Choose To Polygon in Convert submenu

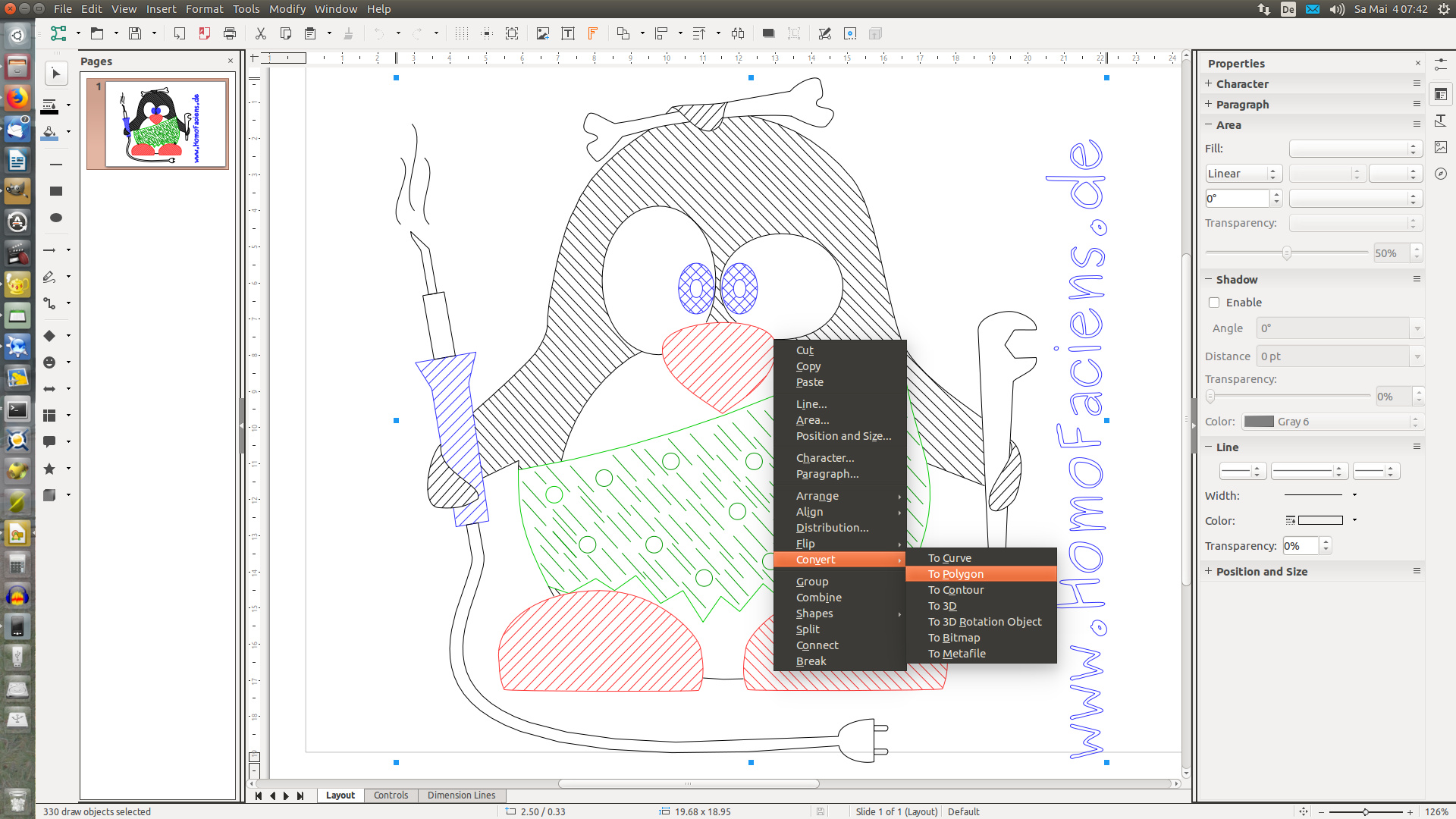(955, 574)
